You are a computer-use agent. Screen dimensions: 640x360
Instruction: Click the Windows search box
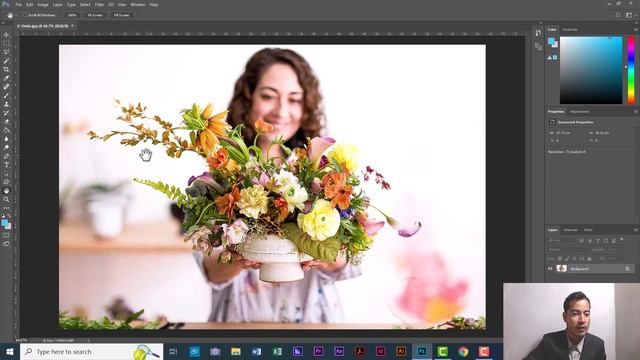91,351
